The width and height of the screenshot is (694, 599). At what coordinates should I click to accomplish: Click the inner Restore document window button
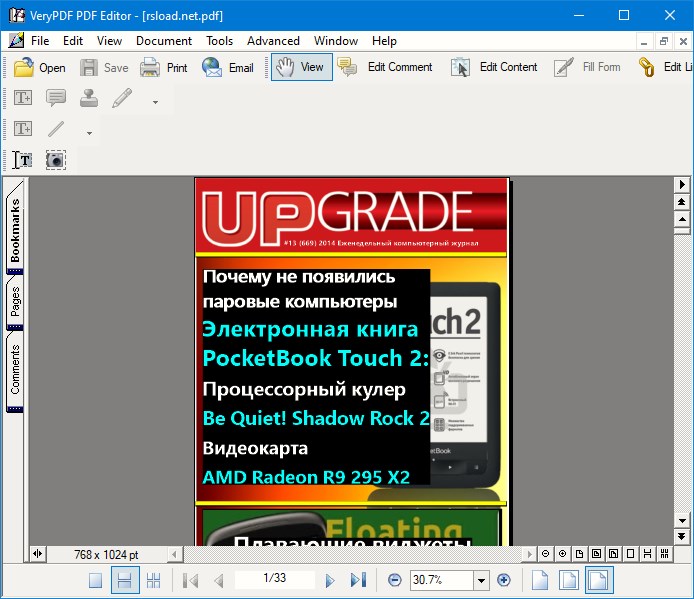pos(663,42)
